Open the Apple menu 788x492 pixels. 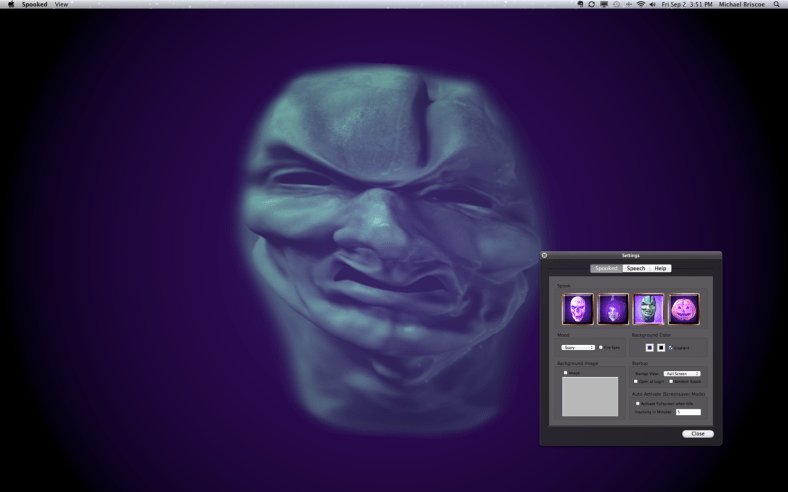[10, 4]
